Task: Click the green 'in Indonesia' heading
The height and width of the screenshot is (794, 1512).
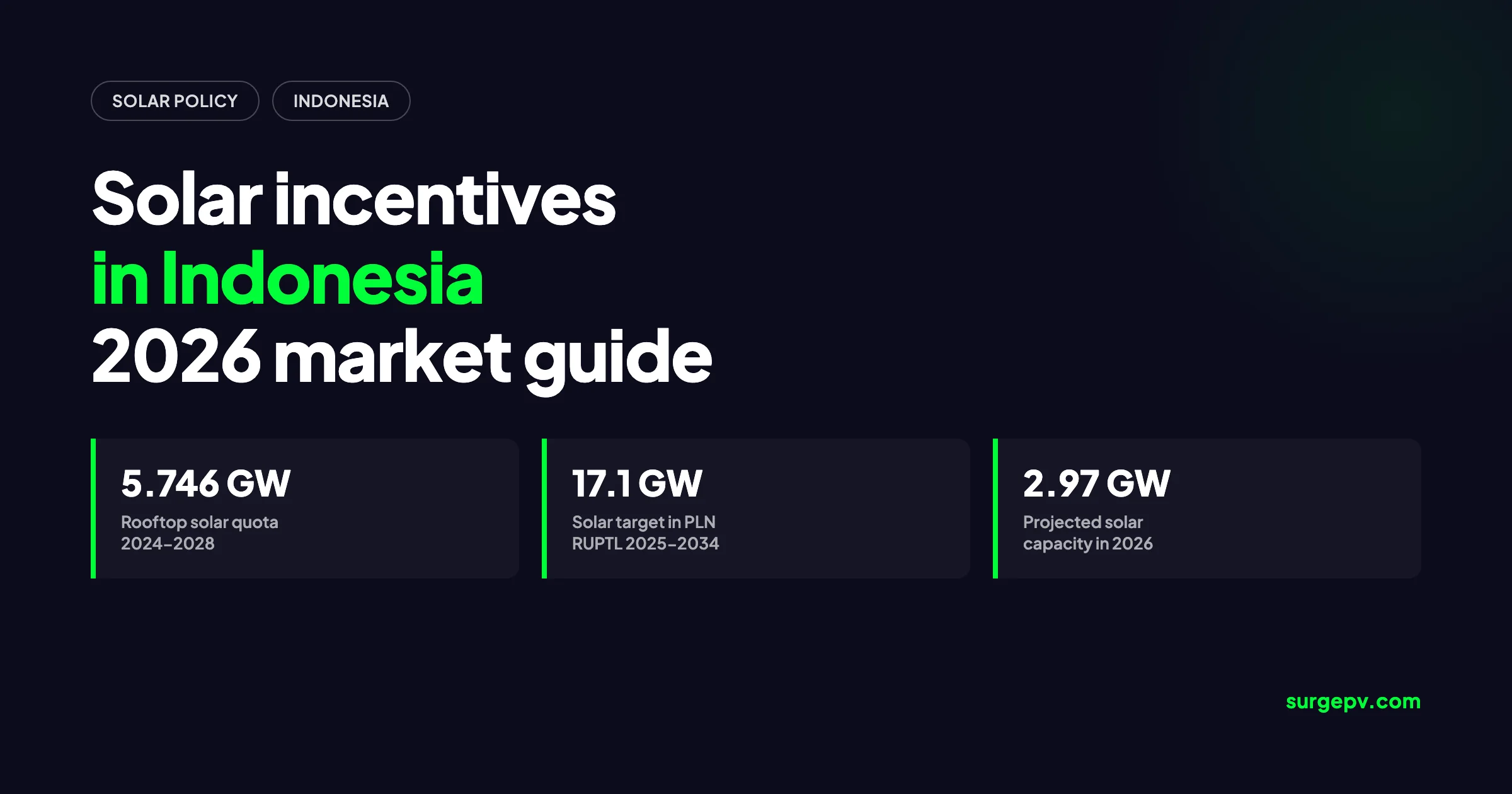Action: 287,278
